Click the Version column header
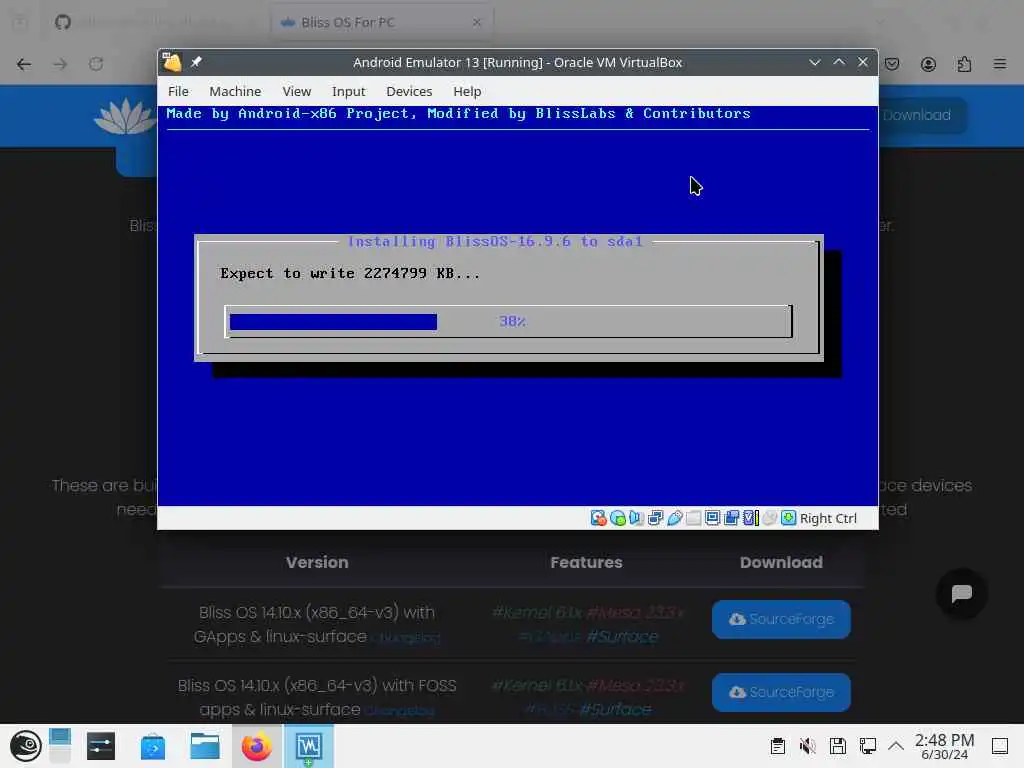 tap(317, 562)
